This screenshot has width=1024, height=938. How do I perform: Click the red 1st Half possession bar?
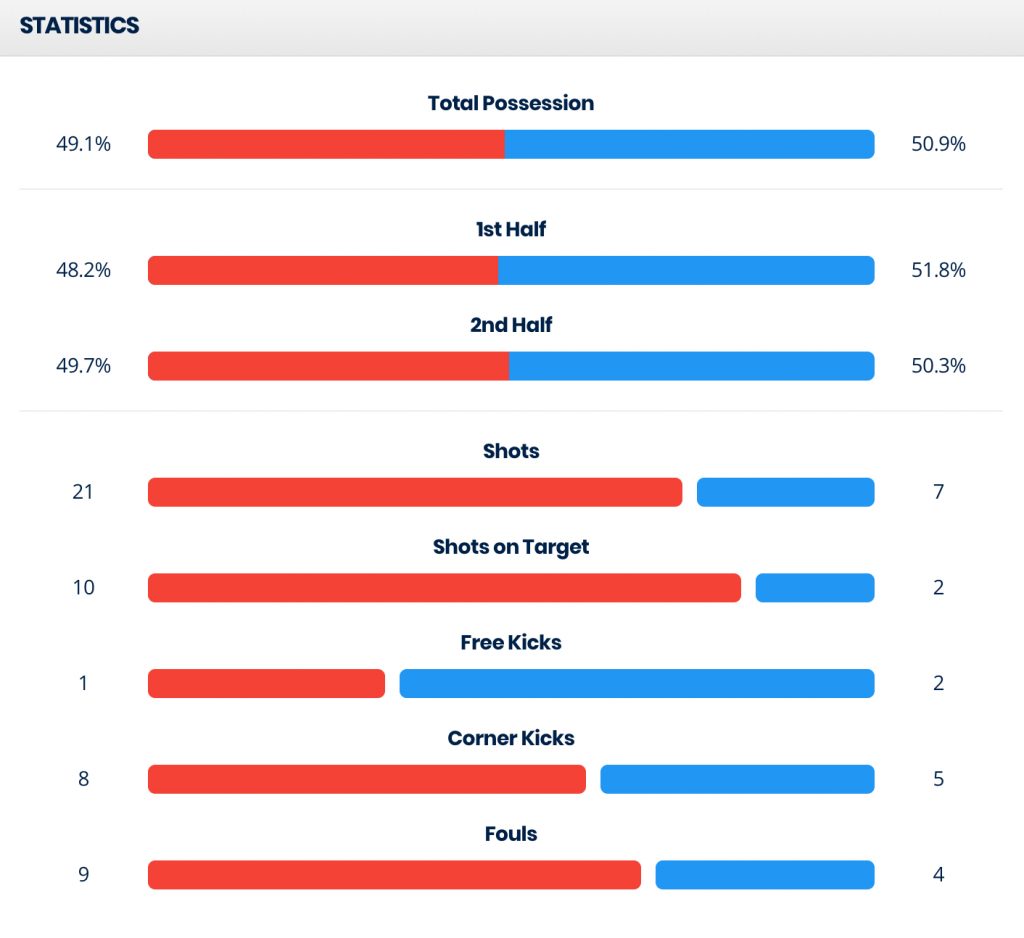322,270
